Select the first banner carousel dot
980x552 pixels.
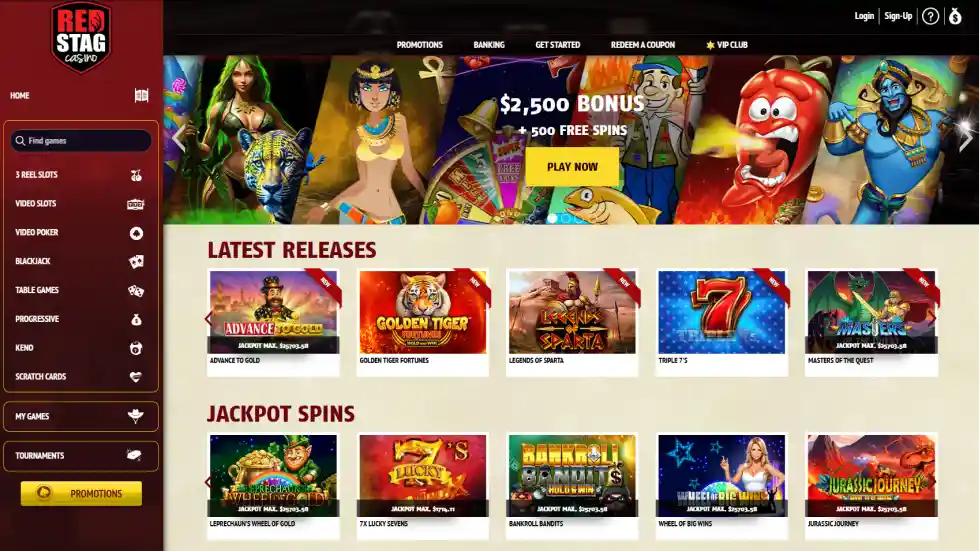pyautogui.click(x=552, y=218)
